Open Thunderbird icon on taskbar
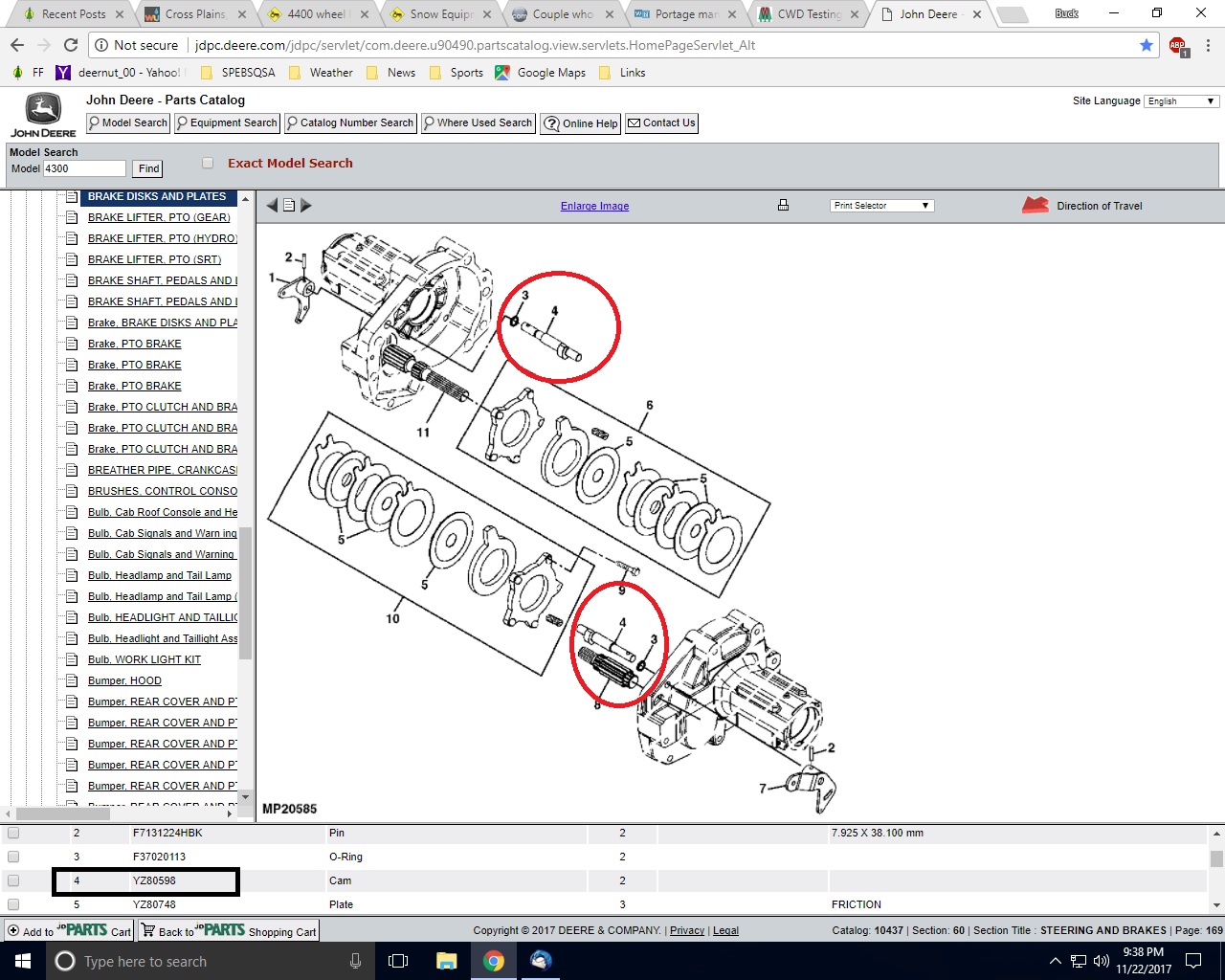This screenshot has height=980, width=1225. (x=541, y=961)
